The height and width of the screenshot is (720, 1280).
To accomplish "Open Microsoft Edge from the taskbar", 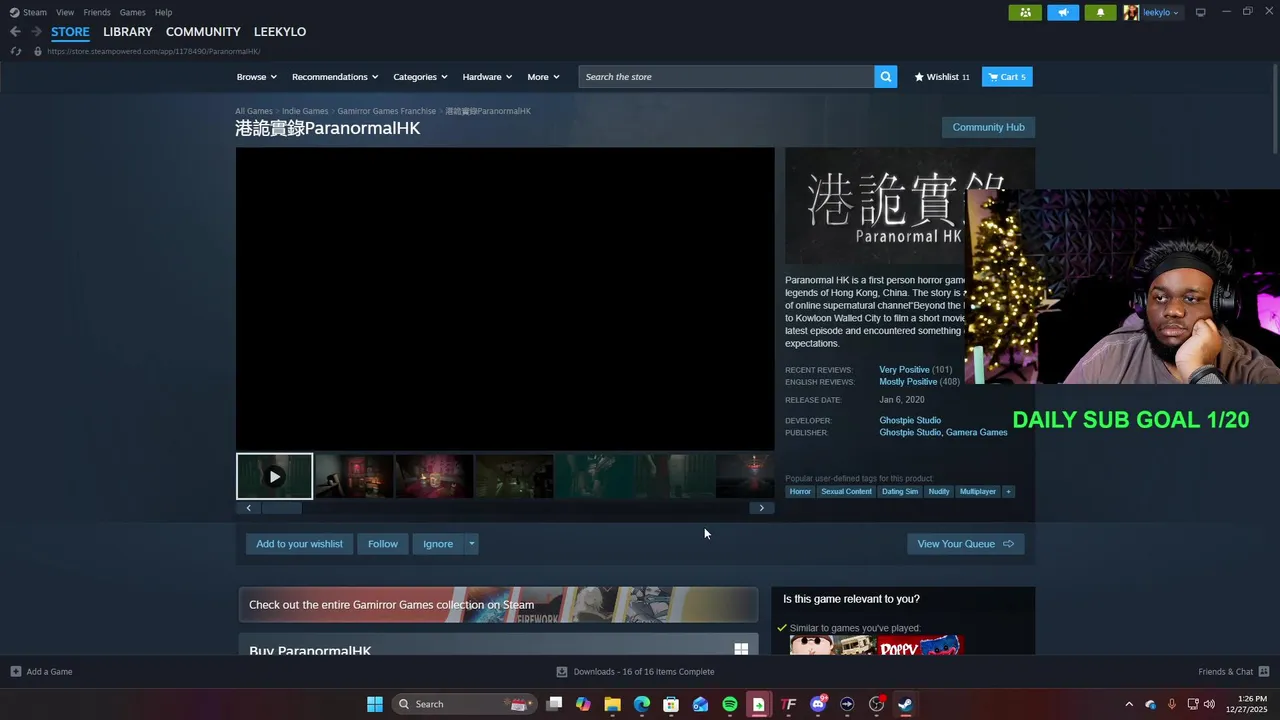I will (642, 704).
